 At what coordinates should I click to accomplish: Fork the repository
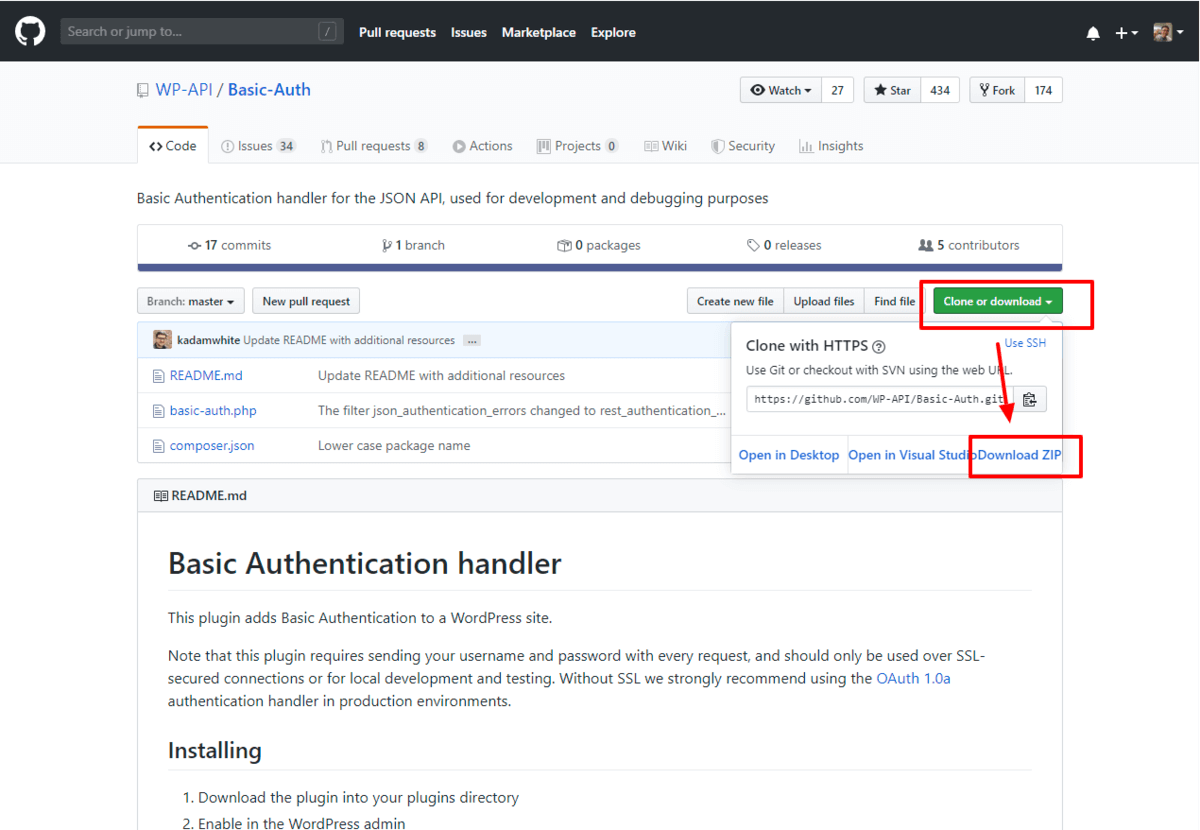(998, 90)
